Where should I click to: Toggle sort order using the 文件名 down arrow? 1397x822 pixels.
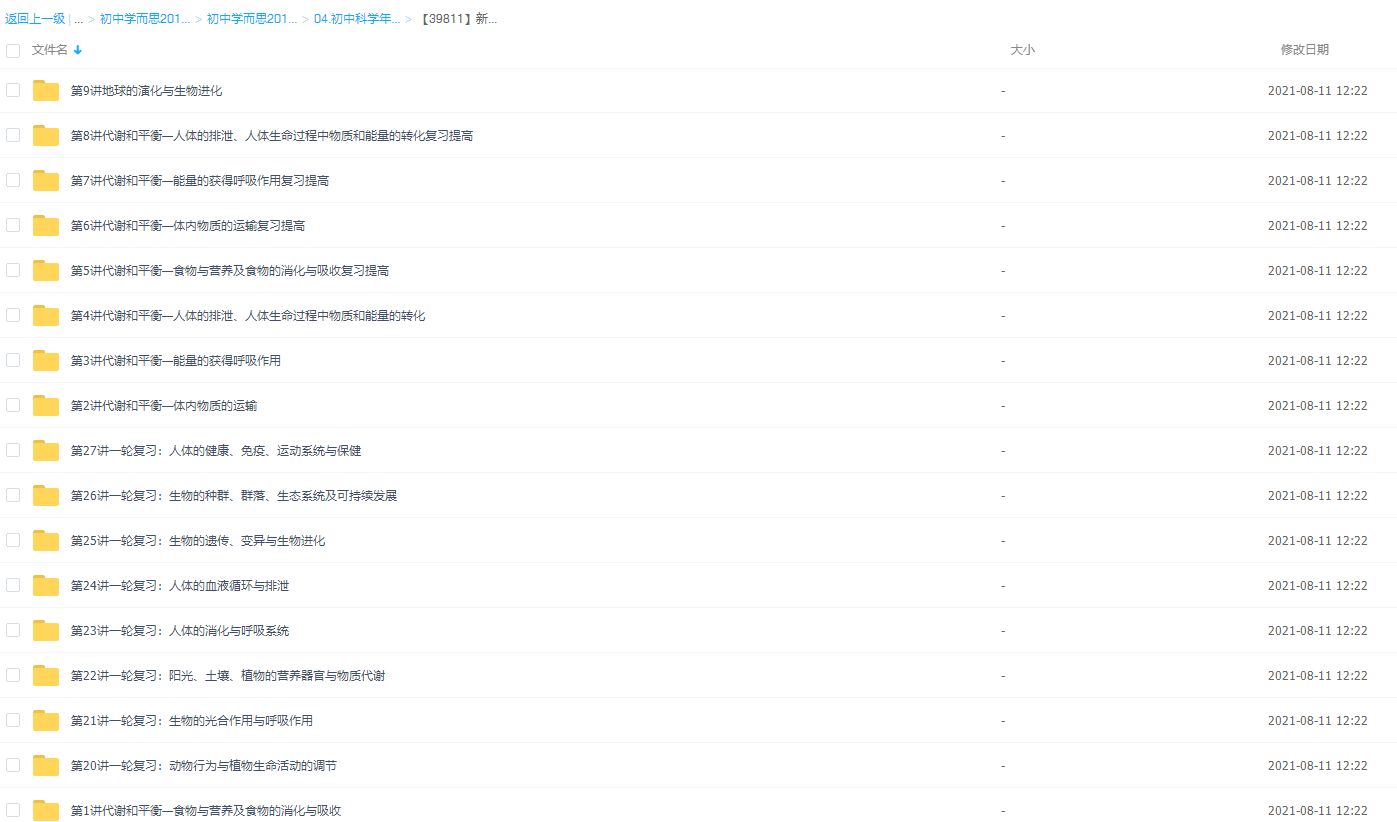click(77, 48)
